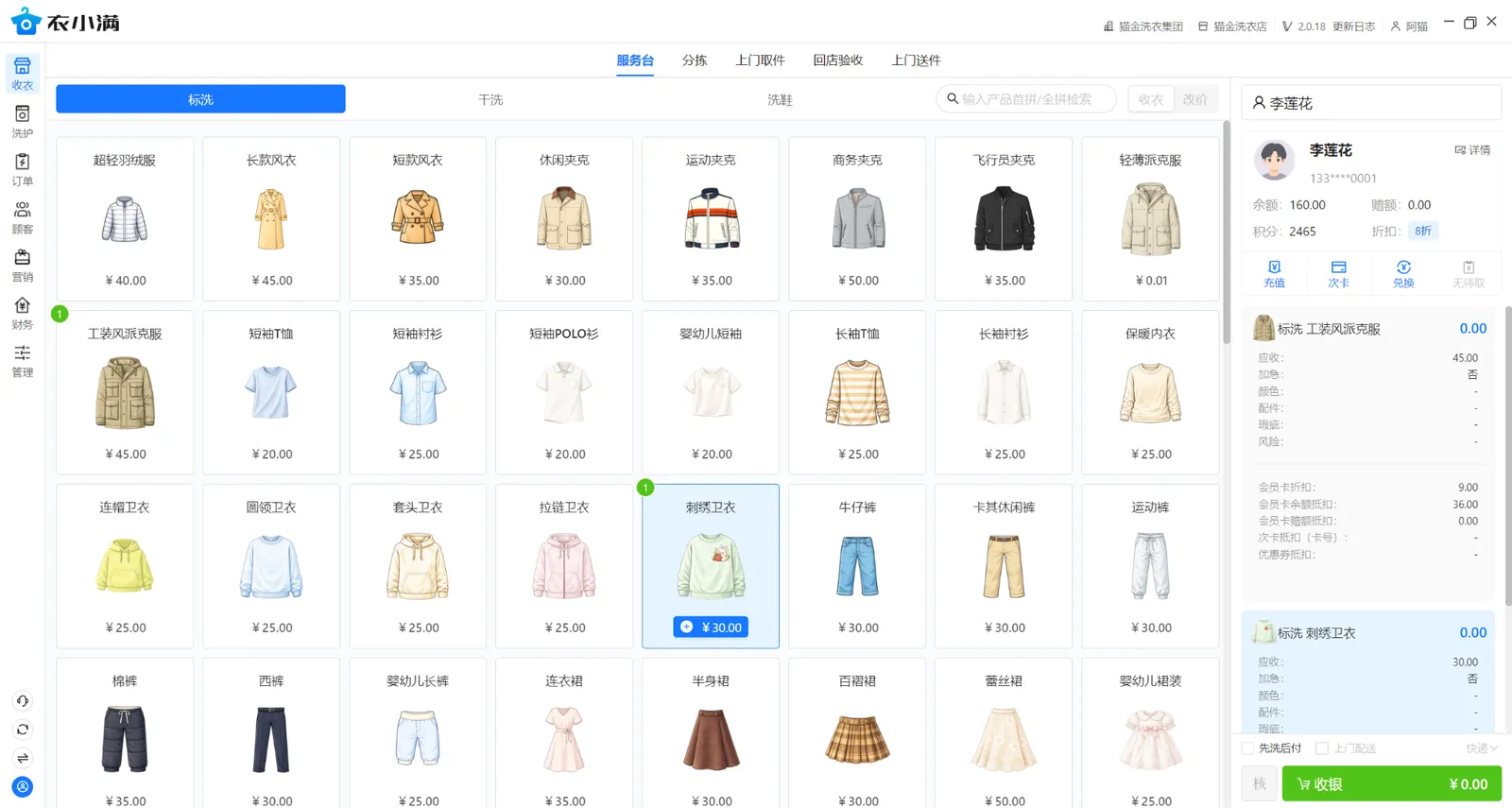
Task: Open the 营销 marketing section
Action: (x=23, y=266)
